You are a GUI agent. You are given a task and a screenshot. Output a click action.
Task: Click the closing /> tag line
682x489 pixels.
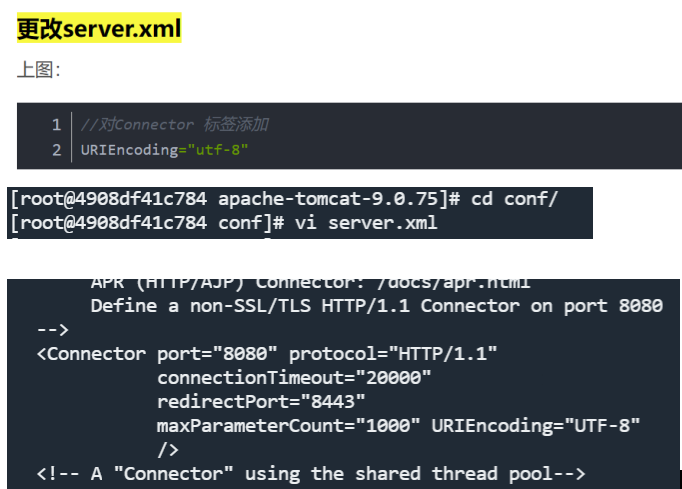coord(168,450)
